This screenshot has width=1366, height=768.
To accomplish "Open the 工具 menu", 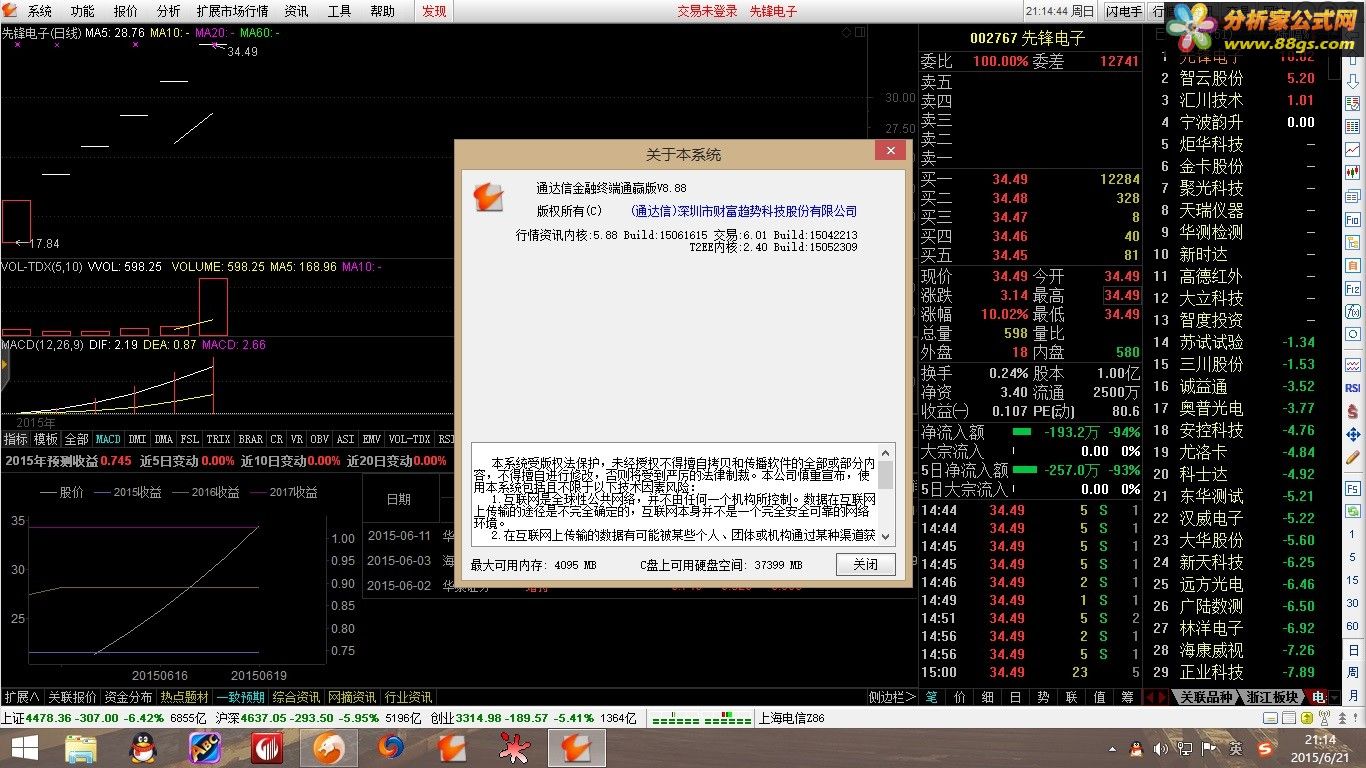I will (x=340, y=11).
